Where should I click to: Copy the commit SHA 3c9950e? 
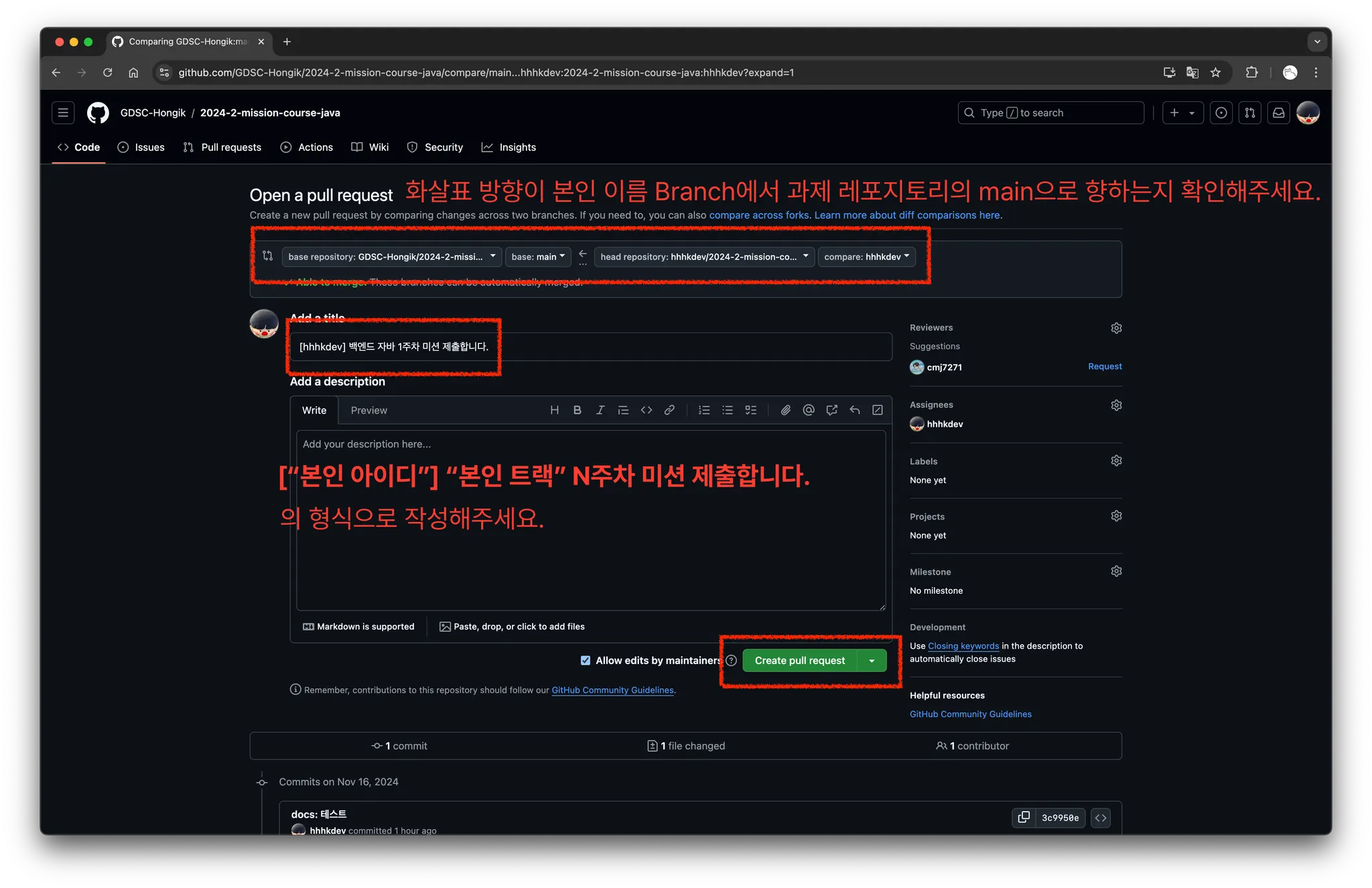1024,817
